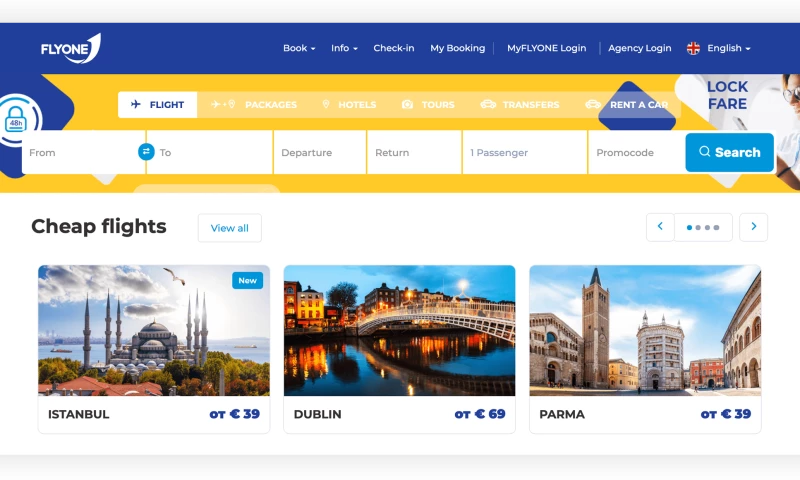Screen dimensions: 800x480
Task: Click the Search button
Action: [x=729, y=153]
